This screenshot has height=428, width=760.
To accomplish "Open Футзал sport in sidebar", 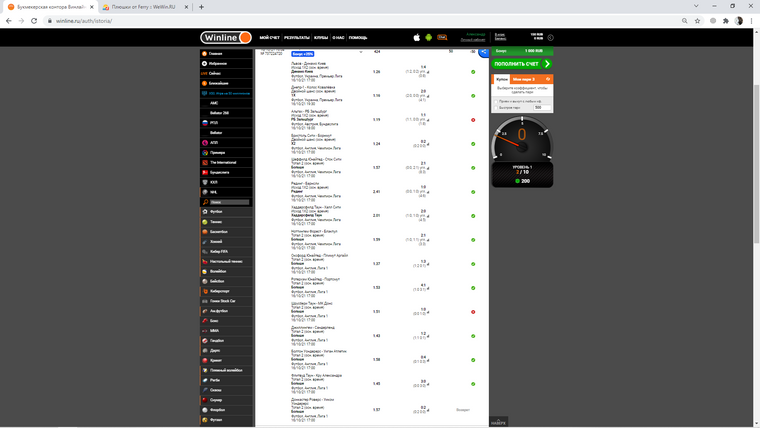I will point(226,420).
